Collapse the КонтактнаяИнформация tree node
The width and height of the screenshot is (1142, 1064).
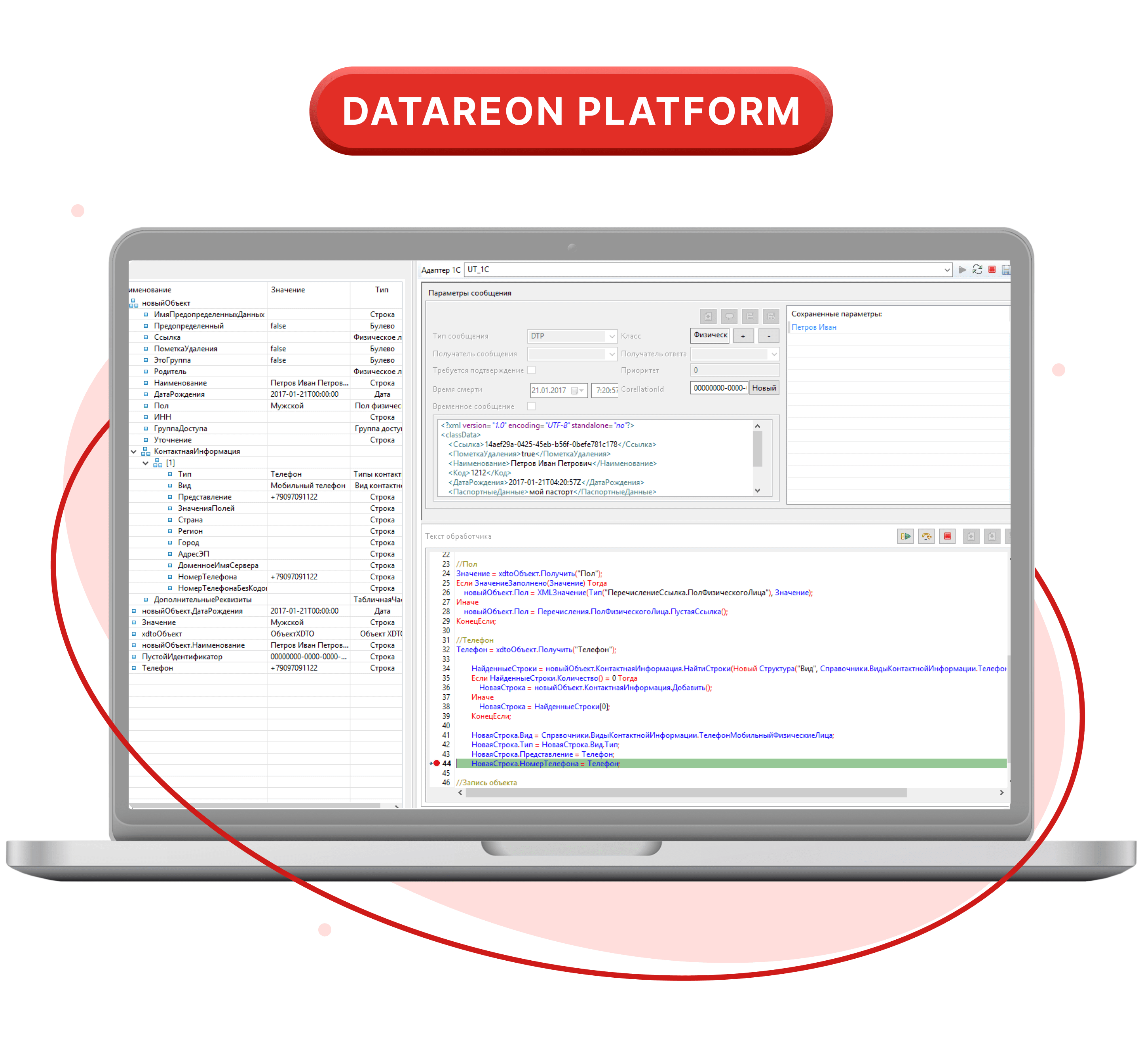[x=133, y=452]
